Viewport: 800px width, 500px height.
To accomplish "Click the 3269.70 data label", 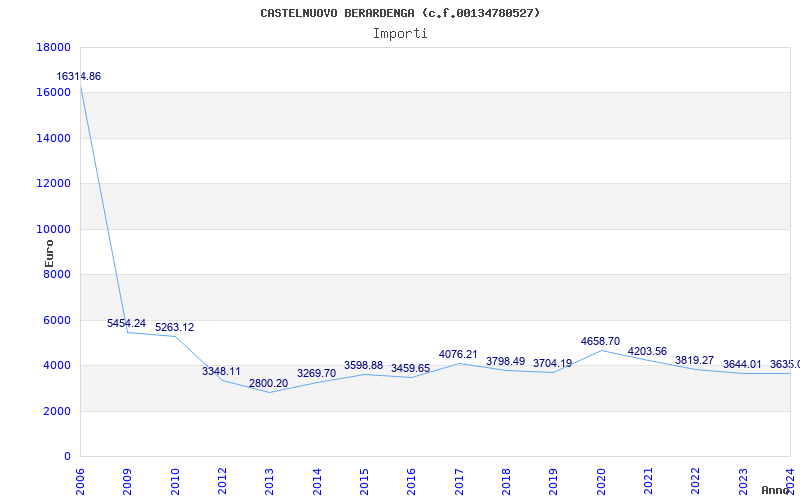I will [x=316, y=373].
